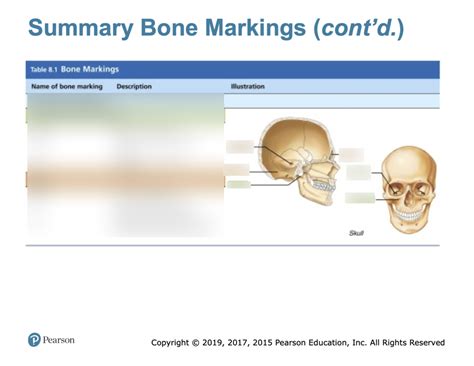Image resolution: width=474 pixels, height=366 pixels.
Task: Select the 'Illustration' column header
Action: click(x=248, y=86)
